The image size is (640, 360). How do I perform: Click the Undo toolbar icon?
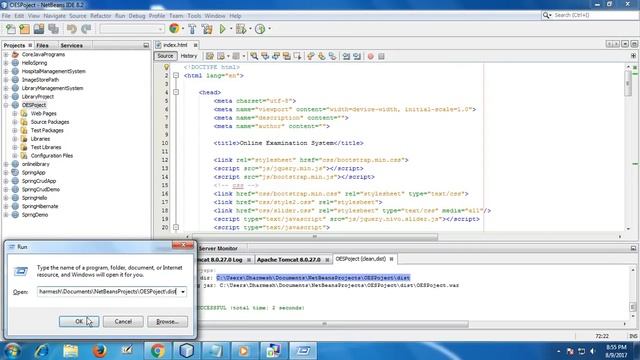[72, 29]
